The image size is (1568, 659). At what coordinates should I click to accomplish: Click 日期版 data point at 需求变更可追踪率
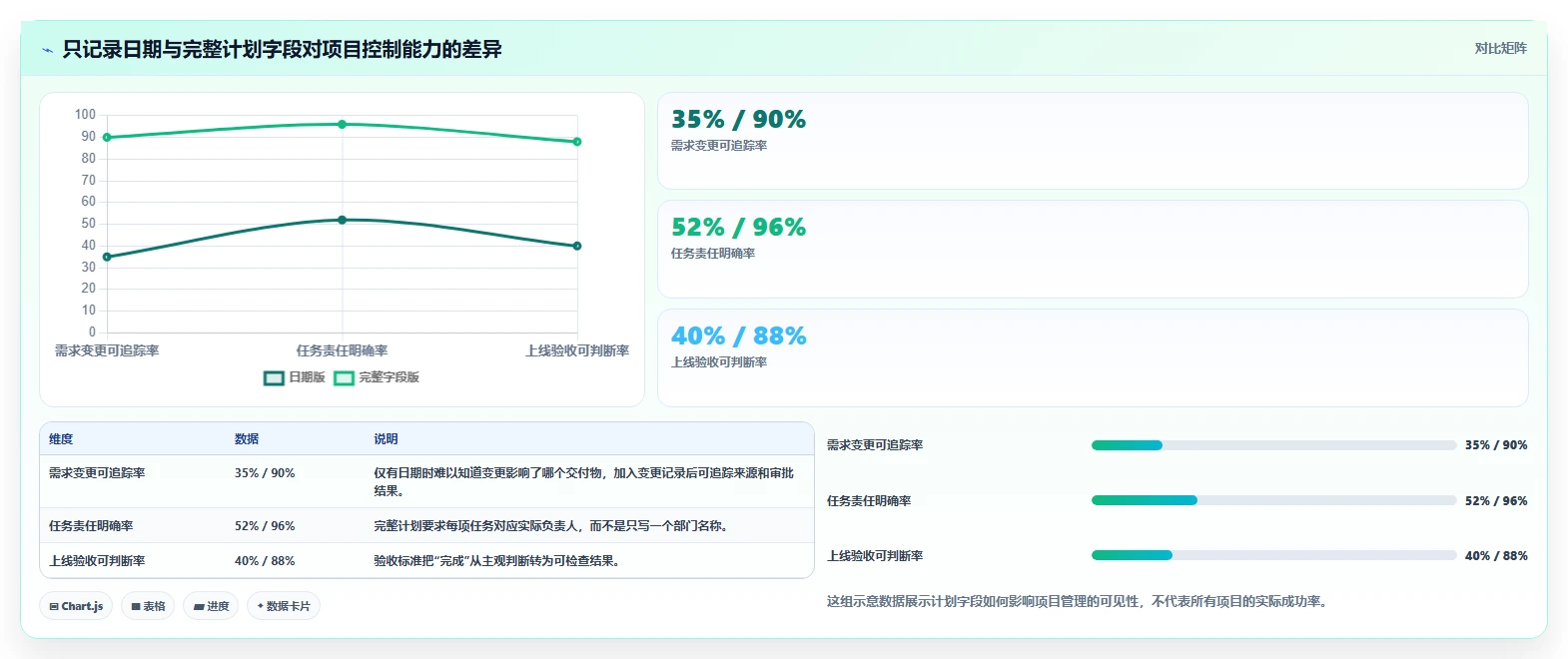[107, 257]
